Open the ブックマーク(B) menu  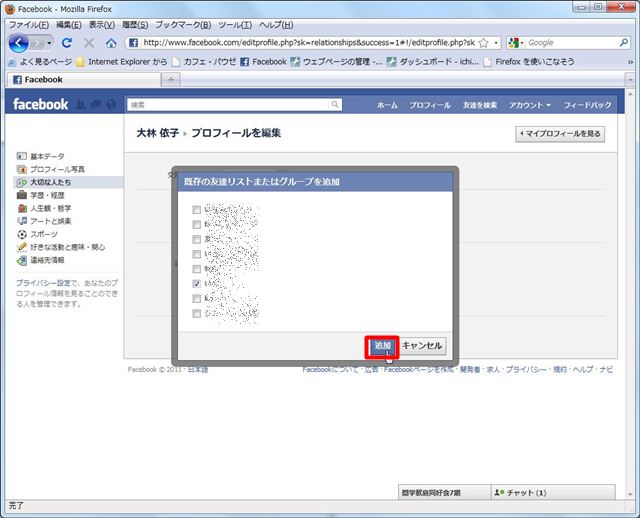point(183,25)
